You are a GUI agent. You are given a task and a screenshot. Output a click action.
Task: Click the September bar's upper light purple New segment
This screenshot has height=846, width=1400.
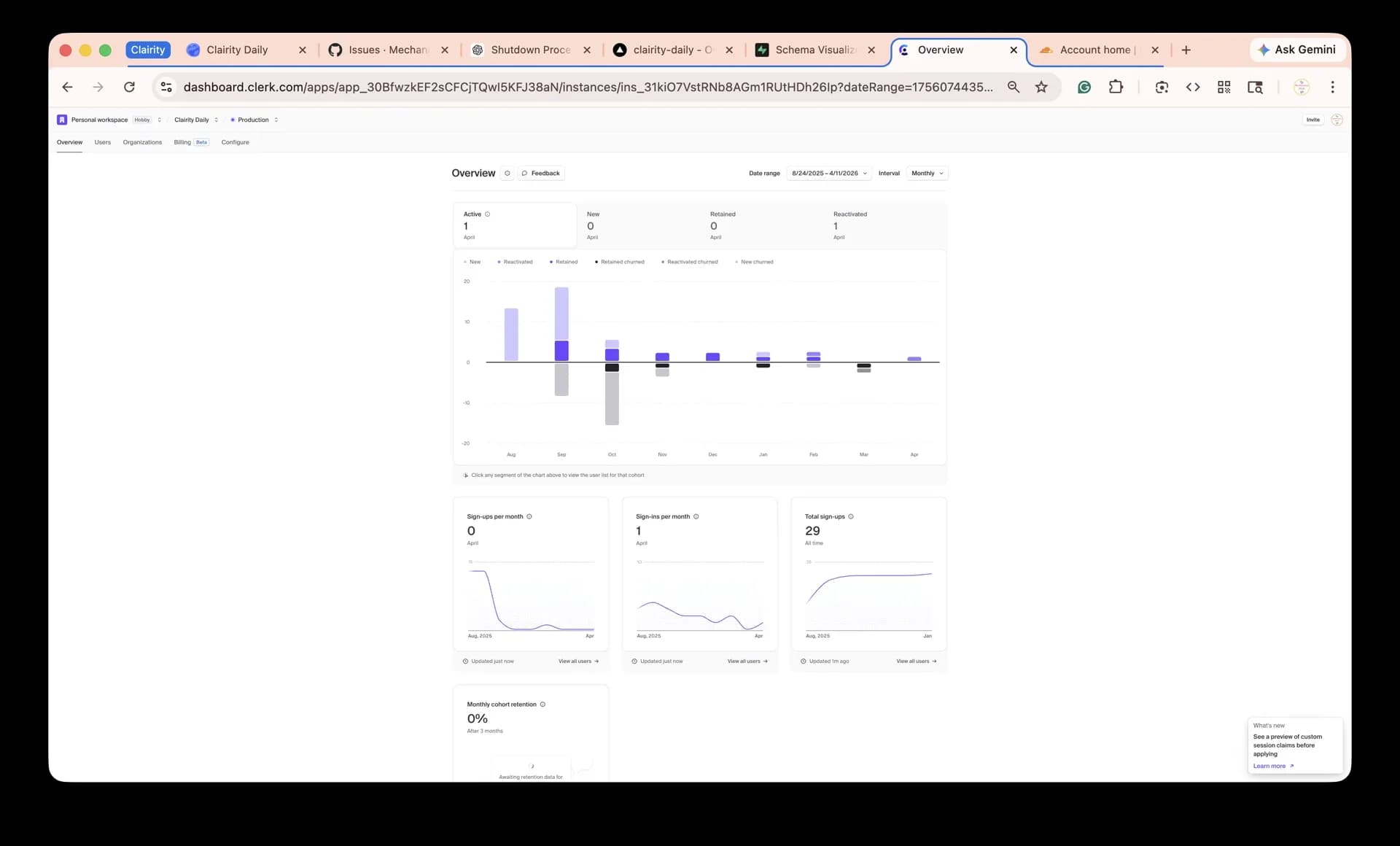561,314
